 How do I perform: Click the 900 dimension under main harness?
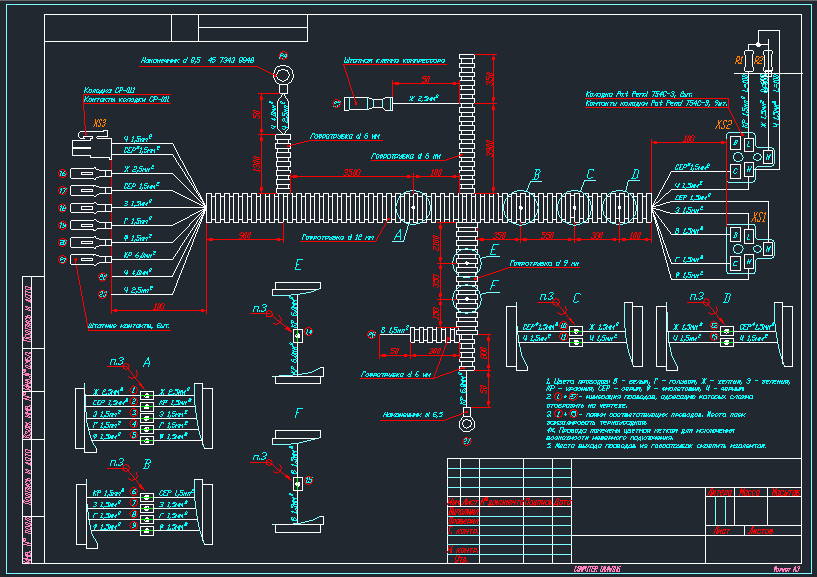[244, 235]
